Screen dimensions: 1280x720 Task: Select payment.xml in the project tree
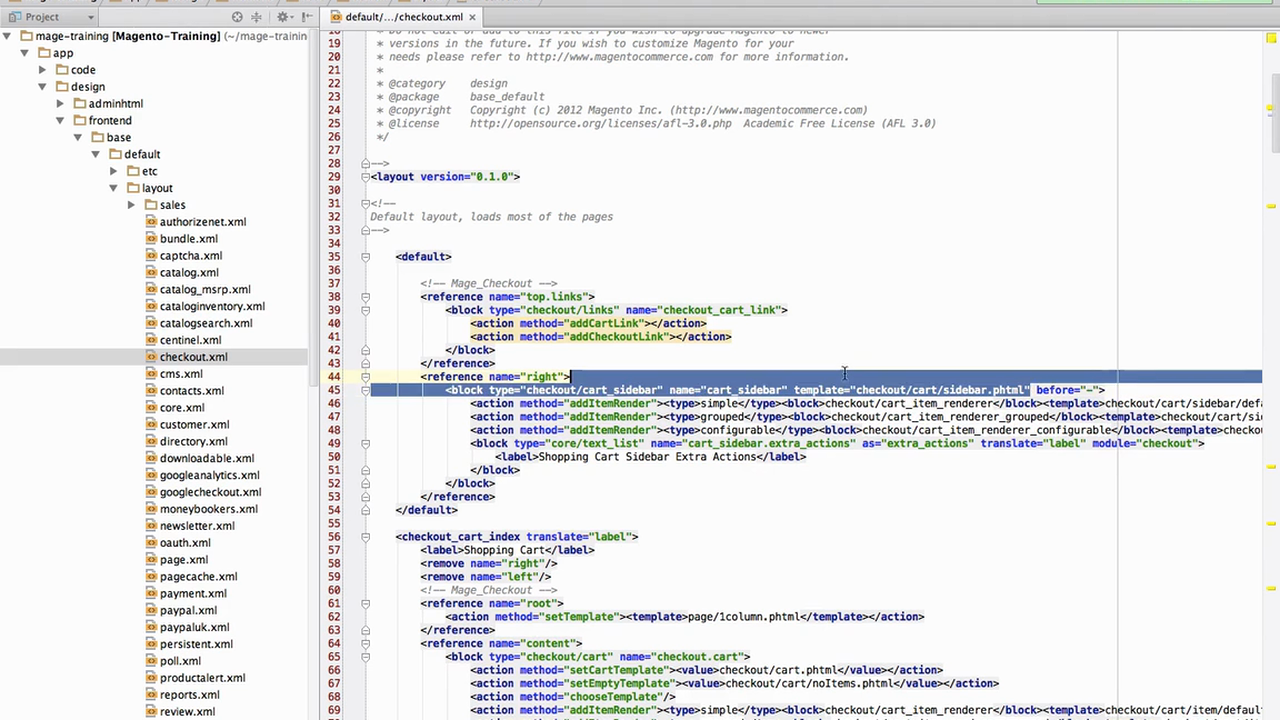pyautogui.click(x=194, y=593)
